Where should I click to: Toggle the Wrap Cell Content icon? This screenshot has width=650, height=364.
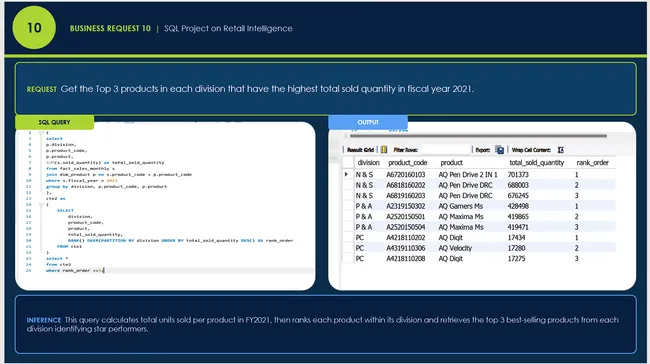560,150
